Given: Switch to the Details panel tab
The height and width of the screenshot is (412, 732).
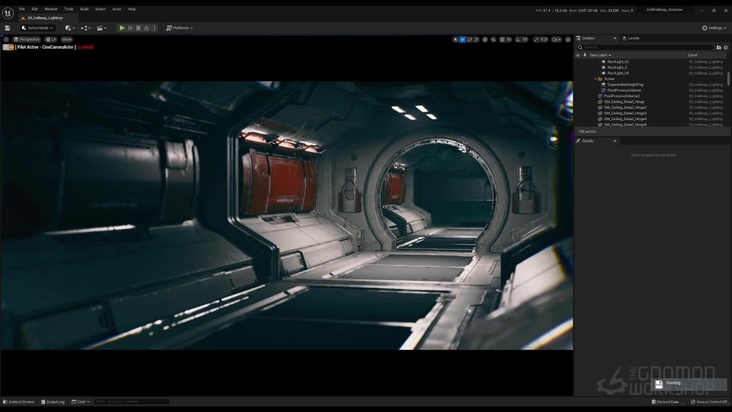Looking at the screenshot, I should (587, 141).
